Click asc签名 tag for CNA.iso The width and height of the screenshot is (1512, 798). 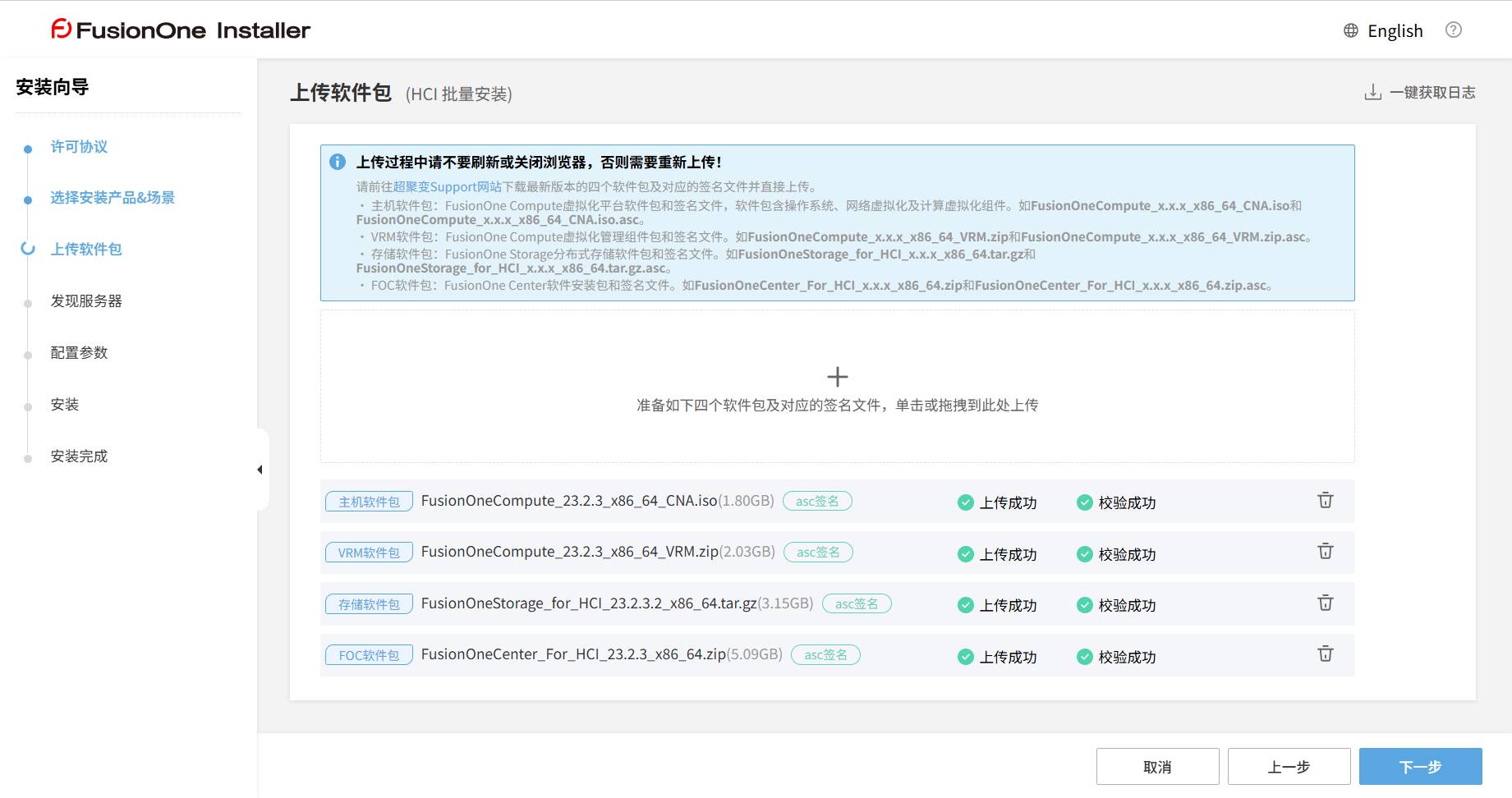(x=817, y=501)
